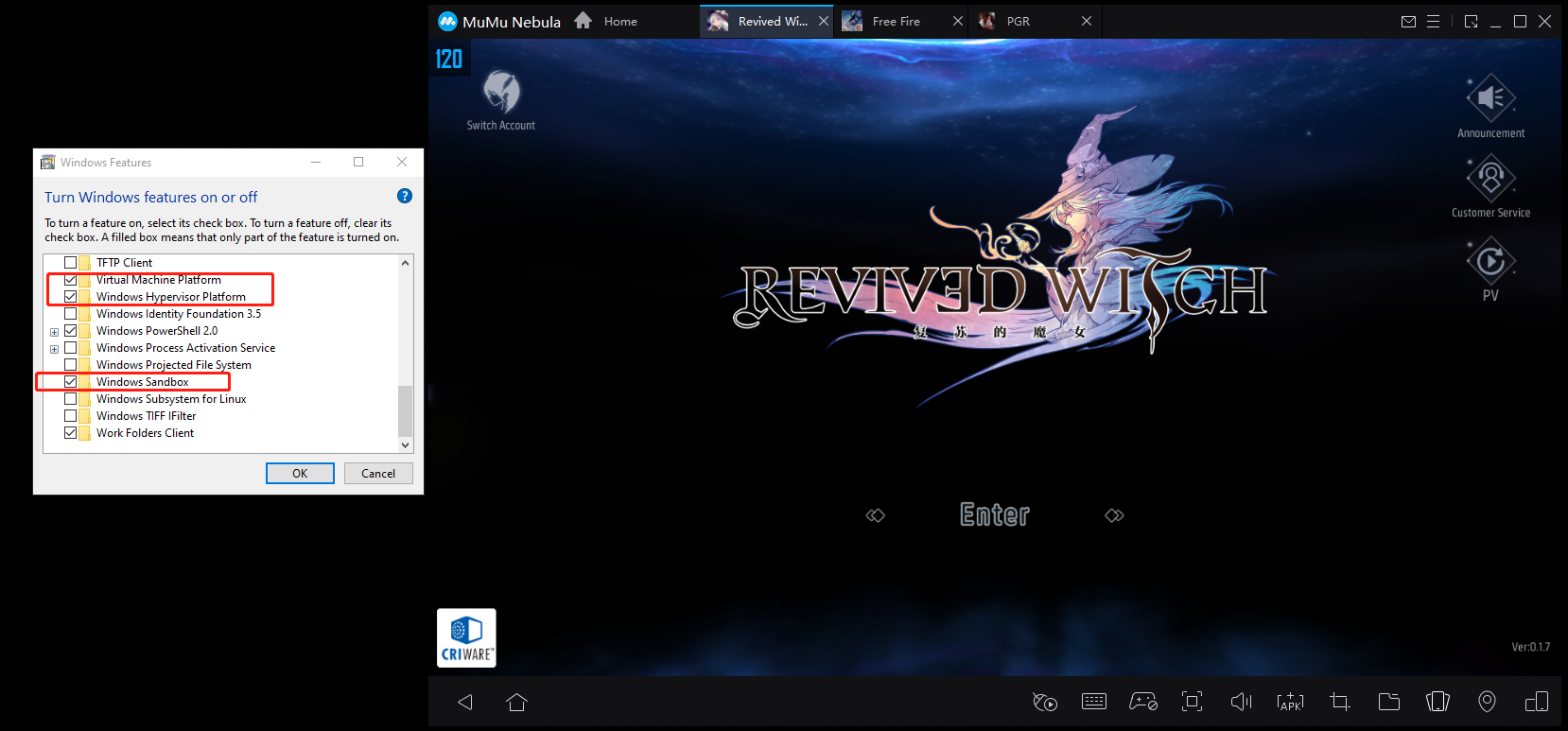Click the Install APK icon
This screenshot has width=1568, height=731.
coord(1290,701)
